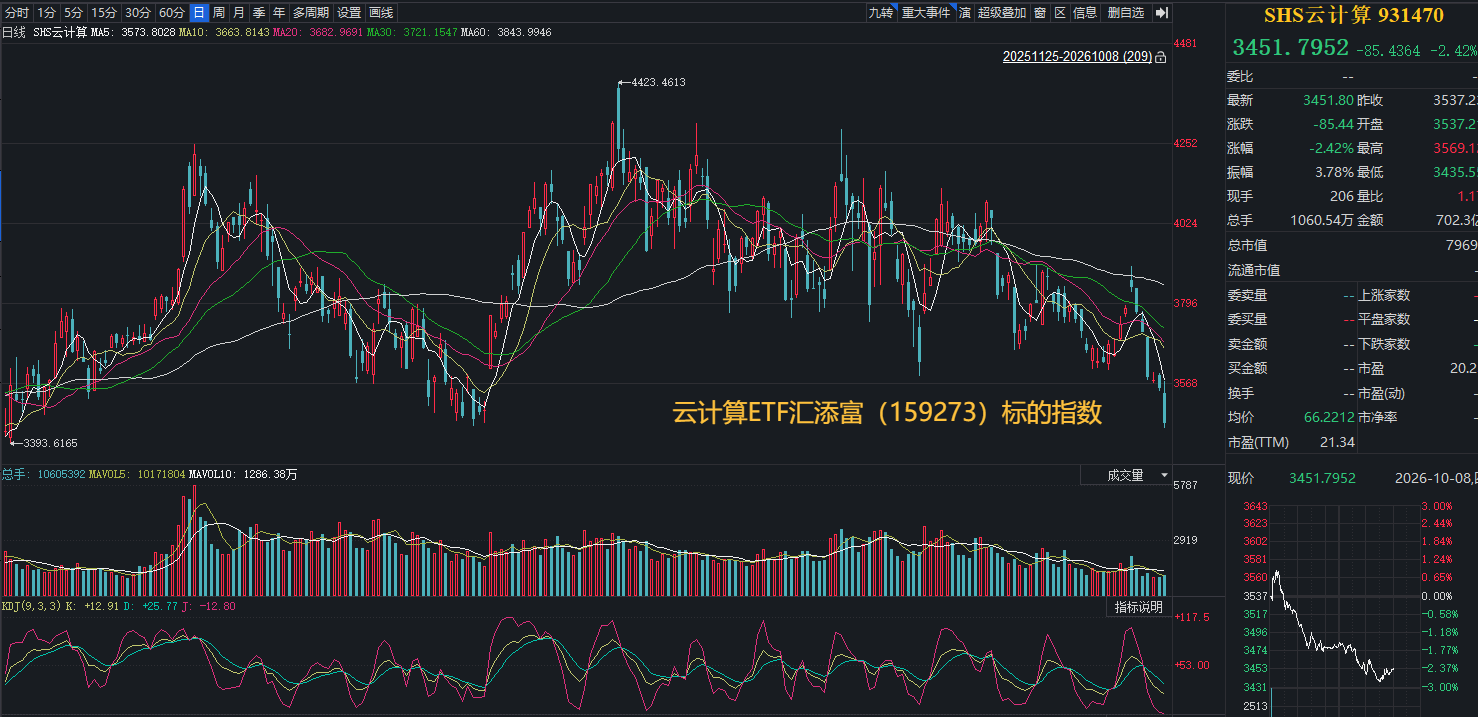Switch to the 年 yearly chart
This screenshot has width=1478, height=717.
point(279,13)
